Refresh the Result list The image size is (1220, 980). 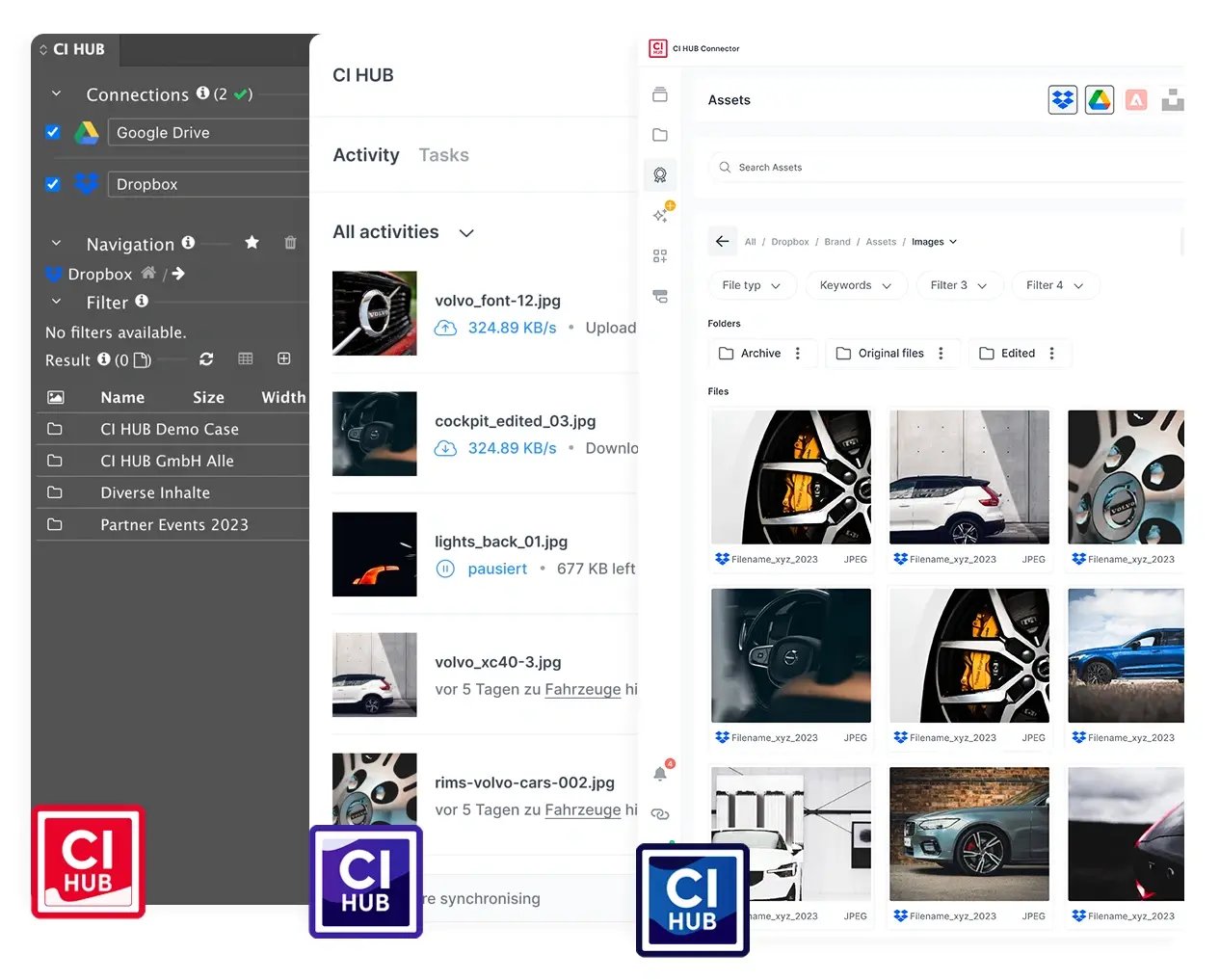(x=206, y=358)
